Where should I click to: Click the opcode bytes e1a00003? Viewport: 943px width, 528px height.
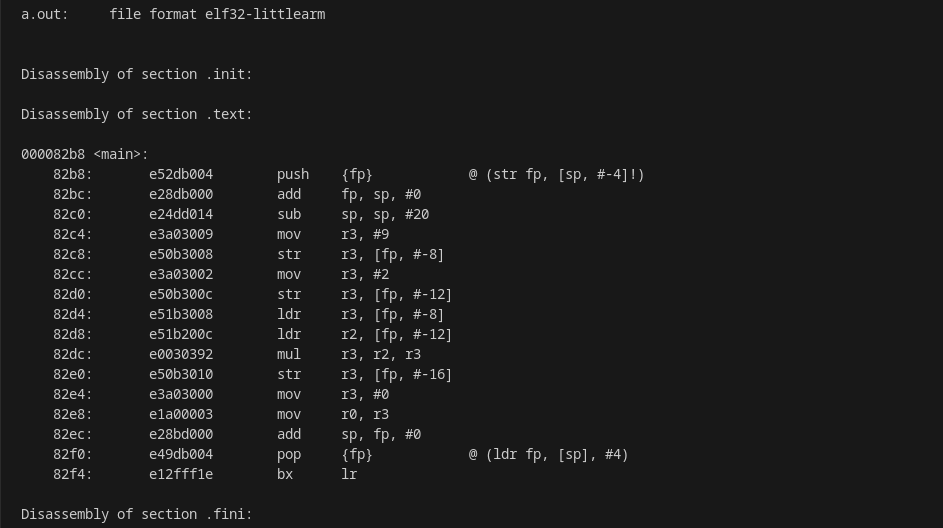181,414
